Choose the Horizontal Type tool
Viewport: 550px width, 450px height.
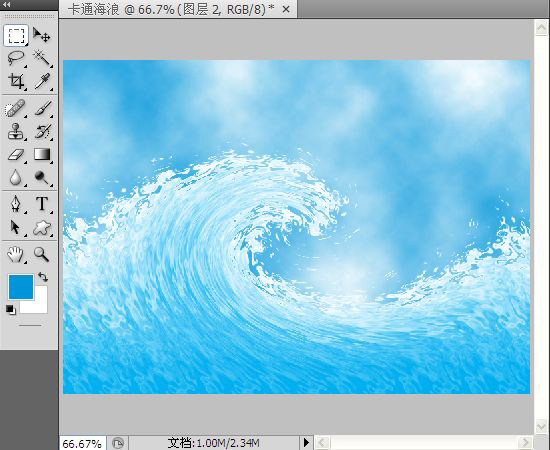[42, 203]
